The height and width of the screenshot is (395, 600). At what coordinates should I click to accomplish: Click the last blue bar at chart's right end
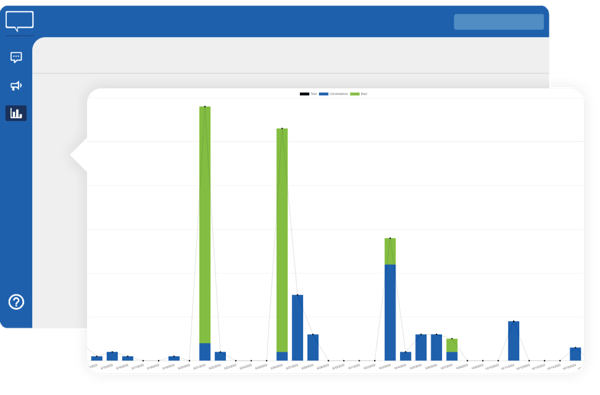point(575,354)
